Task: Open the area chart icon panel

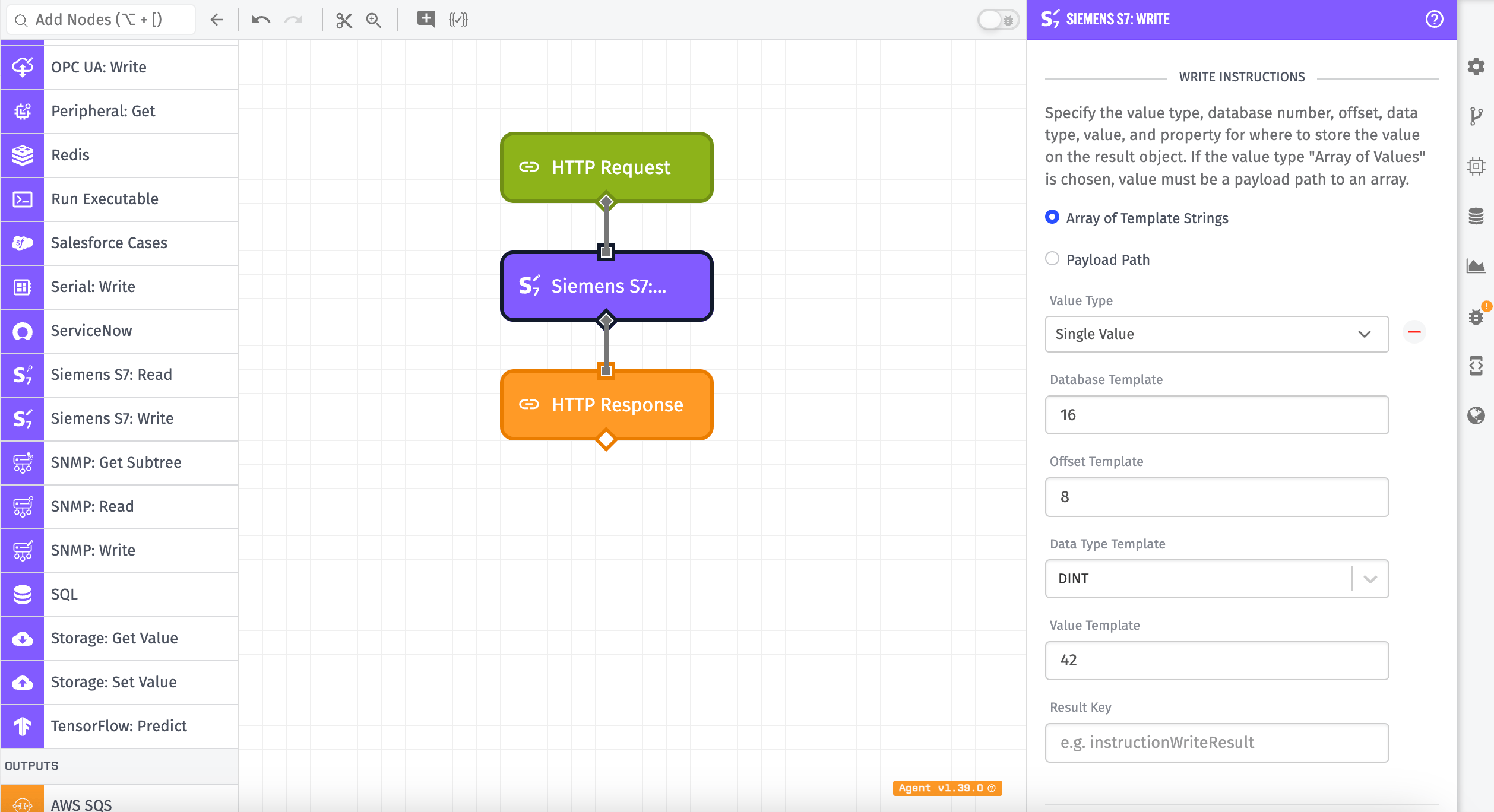Action: click(x=1476, y=265)
